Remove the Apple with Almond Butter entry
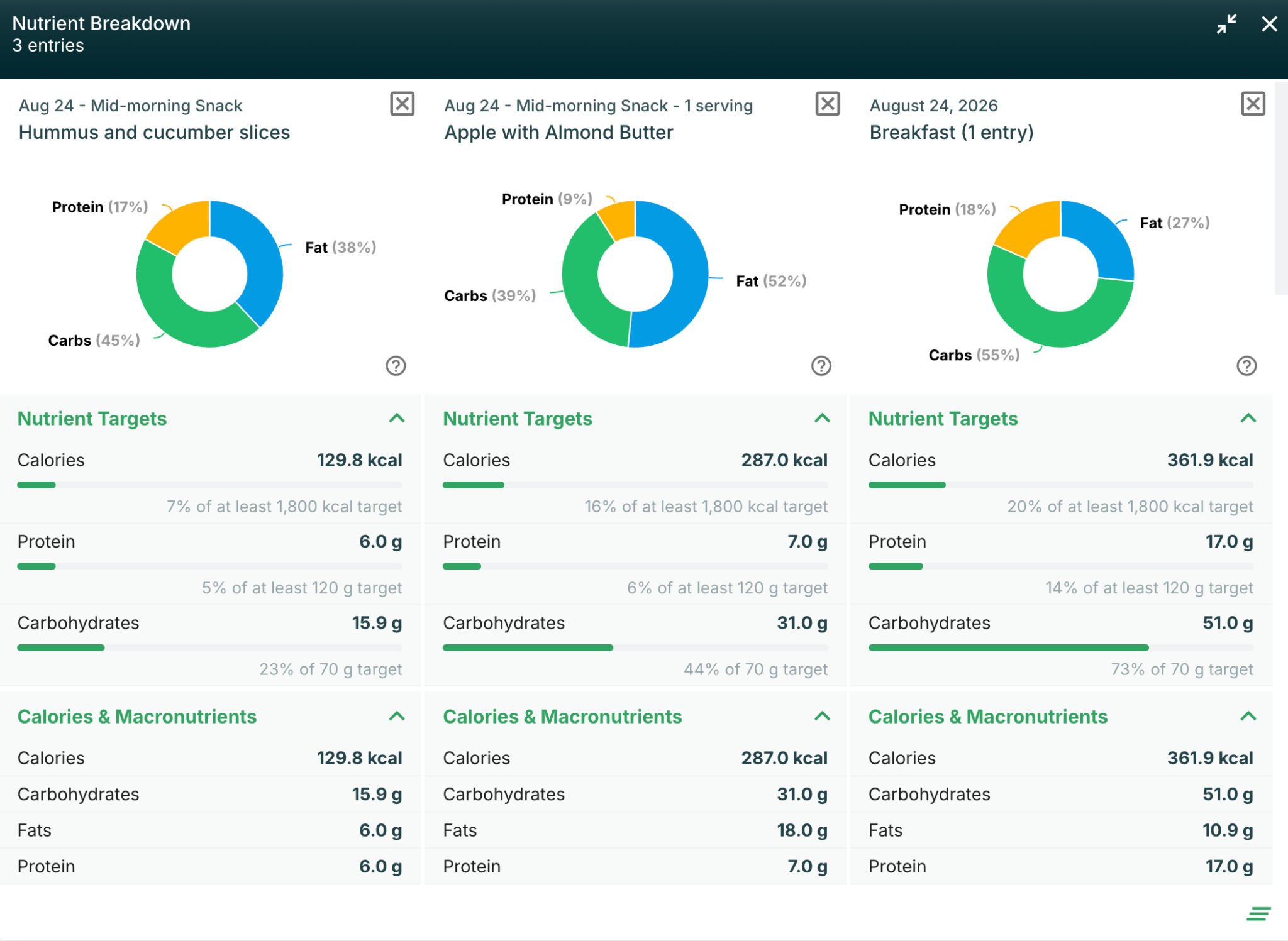 [x=828, y=104]
